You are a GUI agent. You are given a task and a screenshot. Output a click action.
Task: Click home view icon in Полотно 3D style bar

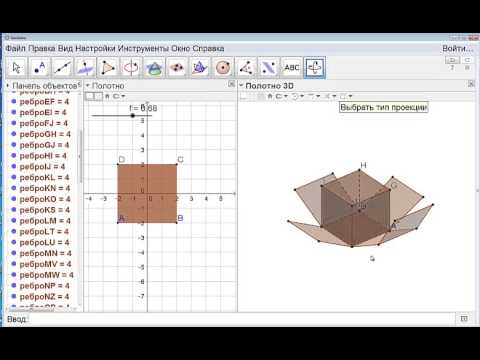[x=270, y=97]
